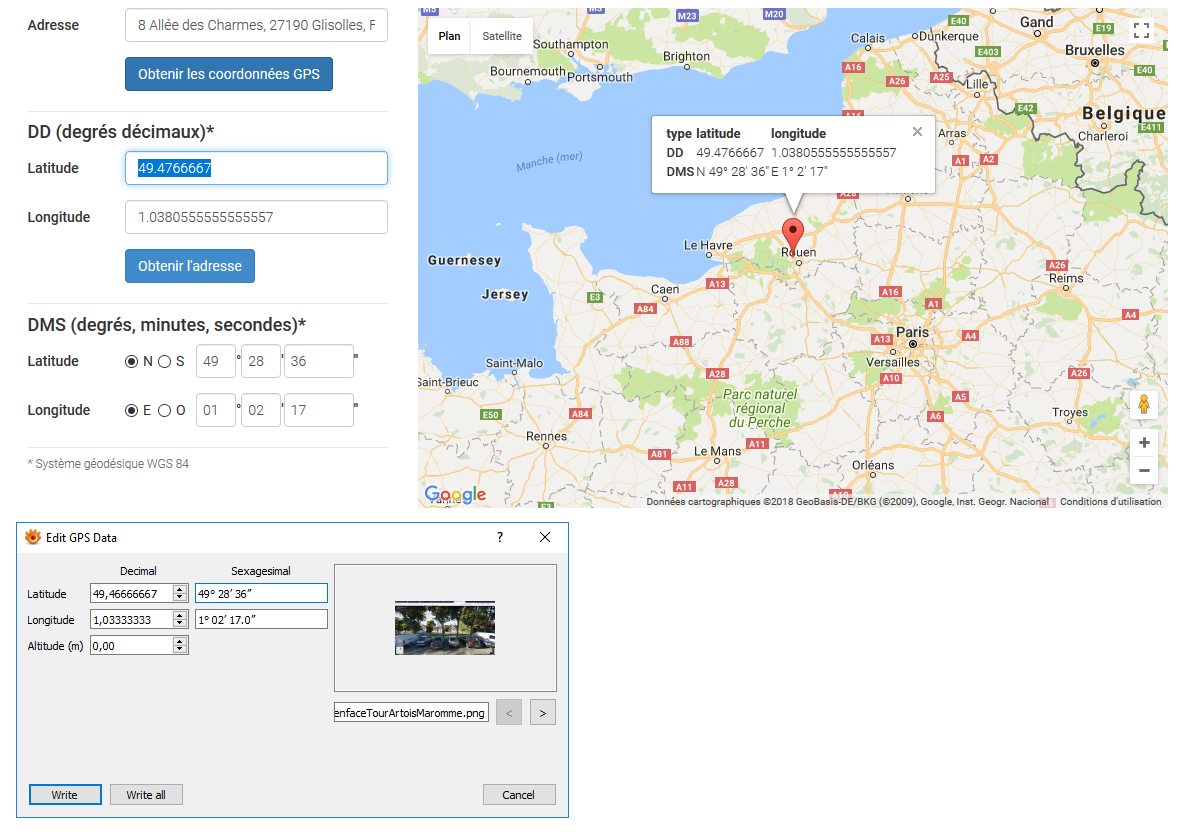1178x838 pixels.
Task: Click the red location marker on Rouen
Action: [x=793, y=236]
